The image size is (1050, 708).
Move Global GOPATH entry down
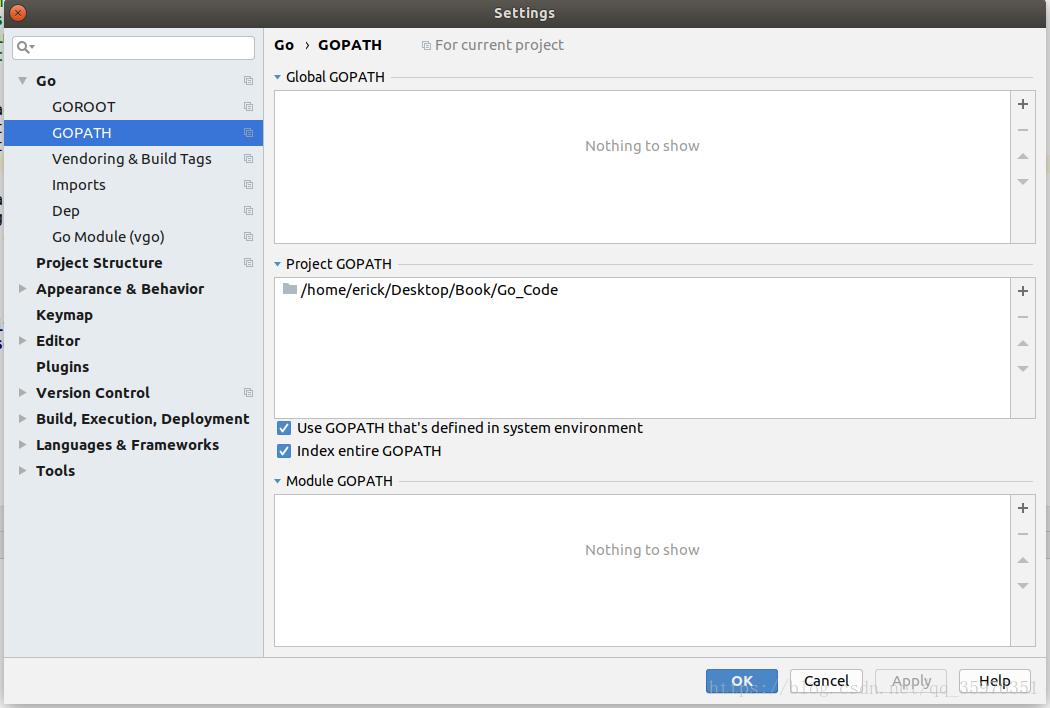[x=1023, y=182]
